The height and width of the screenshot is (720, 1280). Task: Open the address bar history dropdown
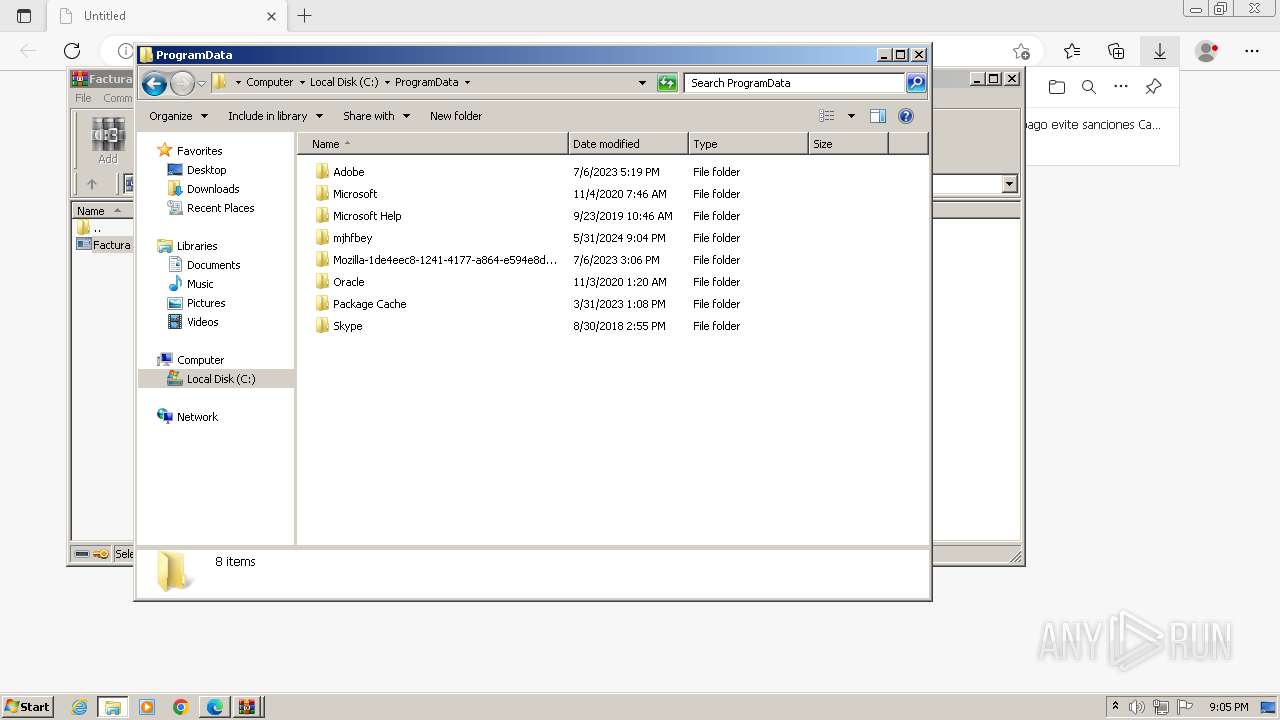[x=642, y=83]
